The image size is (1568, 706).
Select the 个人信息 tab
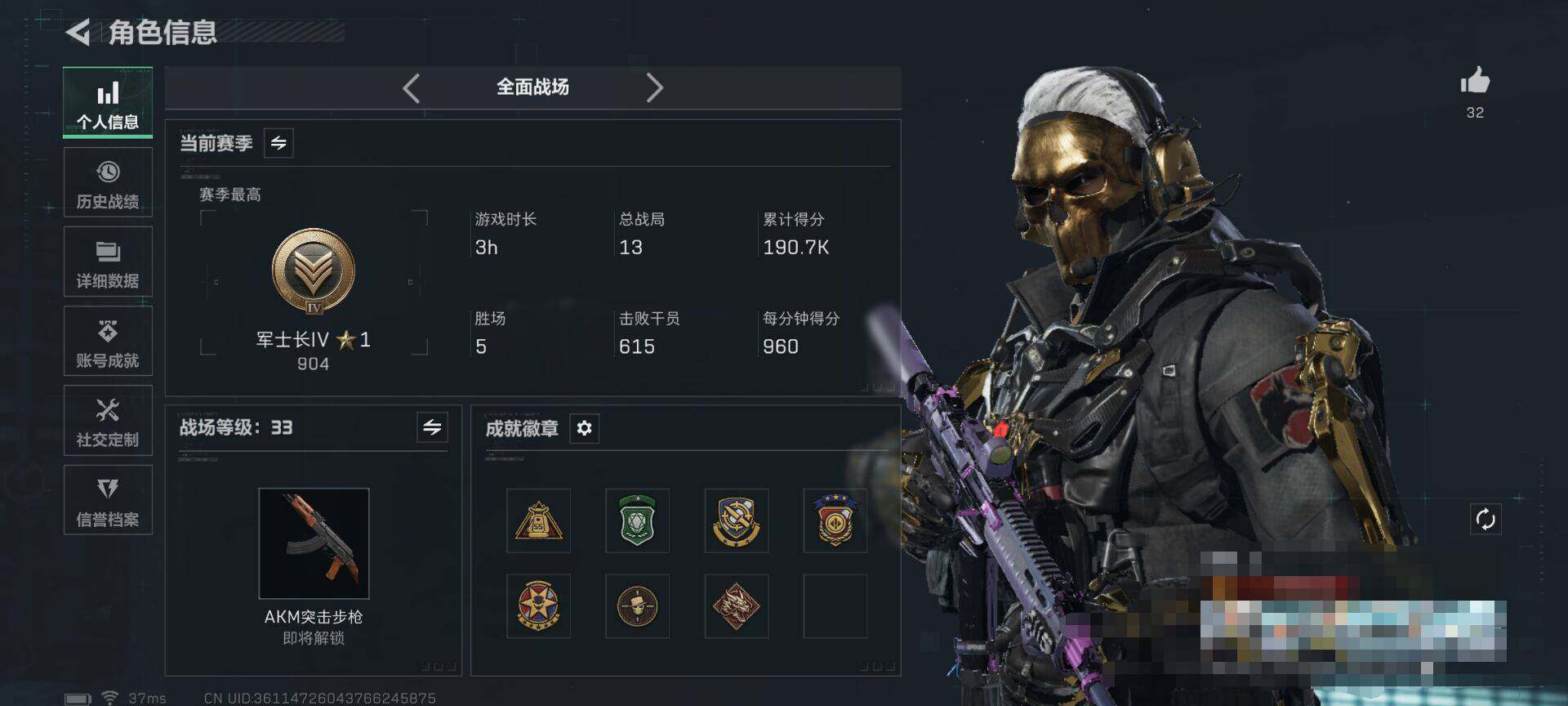click(x=108, y=103)
